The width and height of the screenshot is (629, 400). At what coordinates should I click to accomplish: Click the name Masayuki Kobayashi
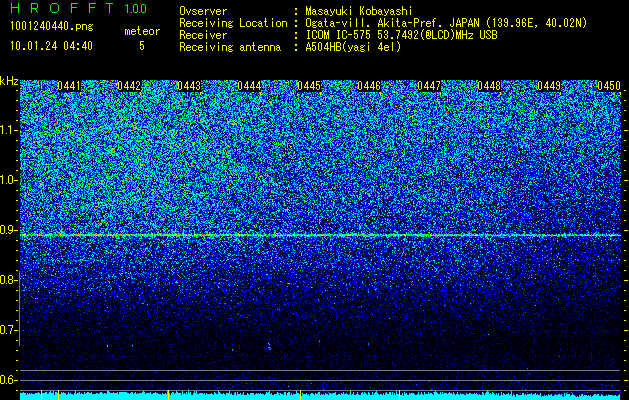359,11
